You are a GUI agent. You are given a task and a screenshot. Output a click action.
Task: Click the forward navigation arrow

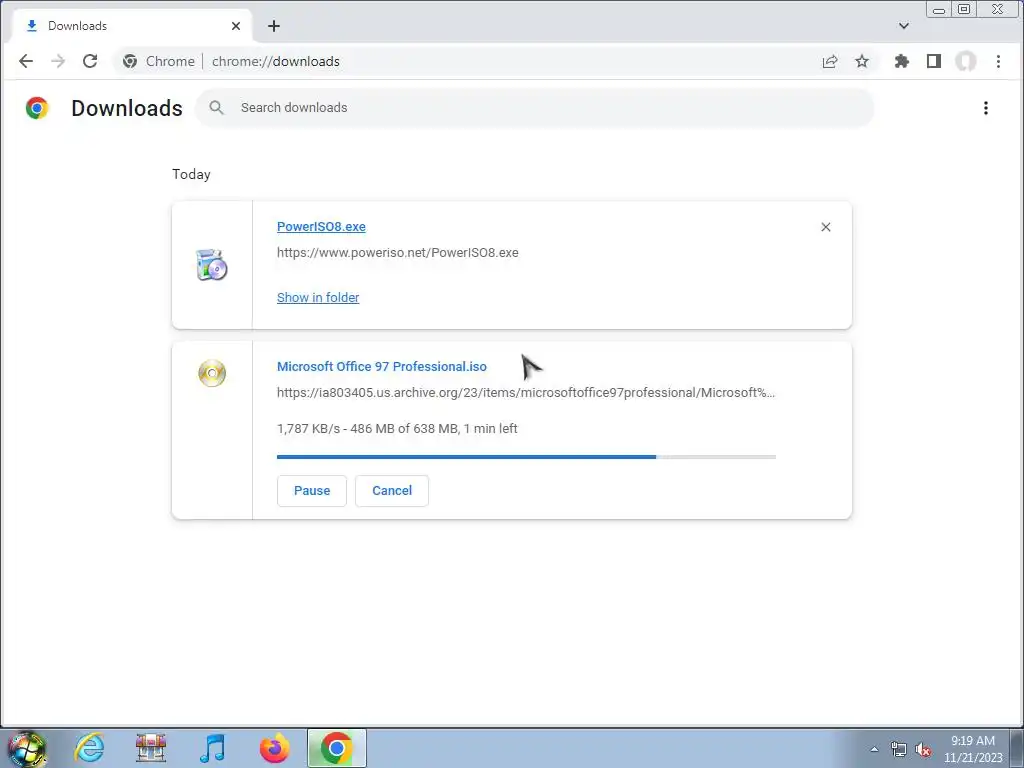tap(58, 61)
